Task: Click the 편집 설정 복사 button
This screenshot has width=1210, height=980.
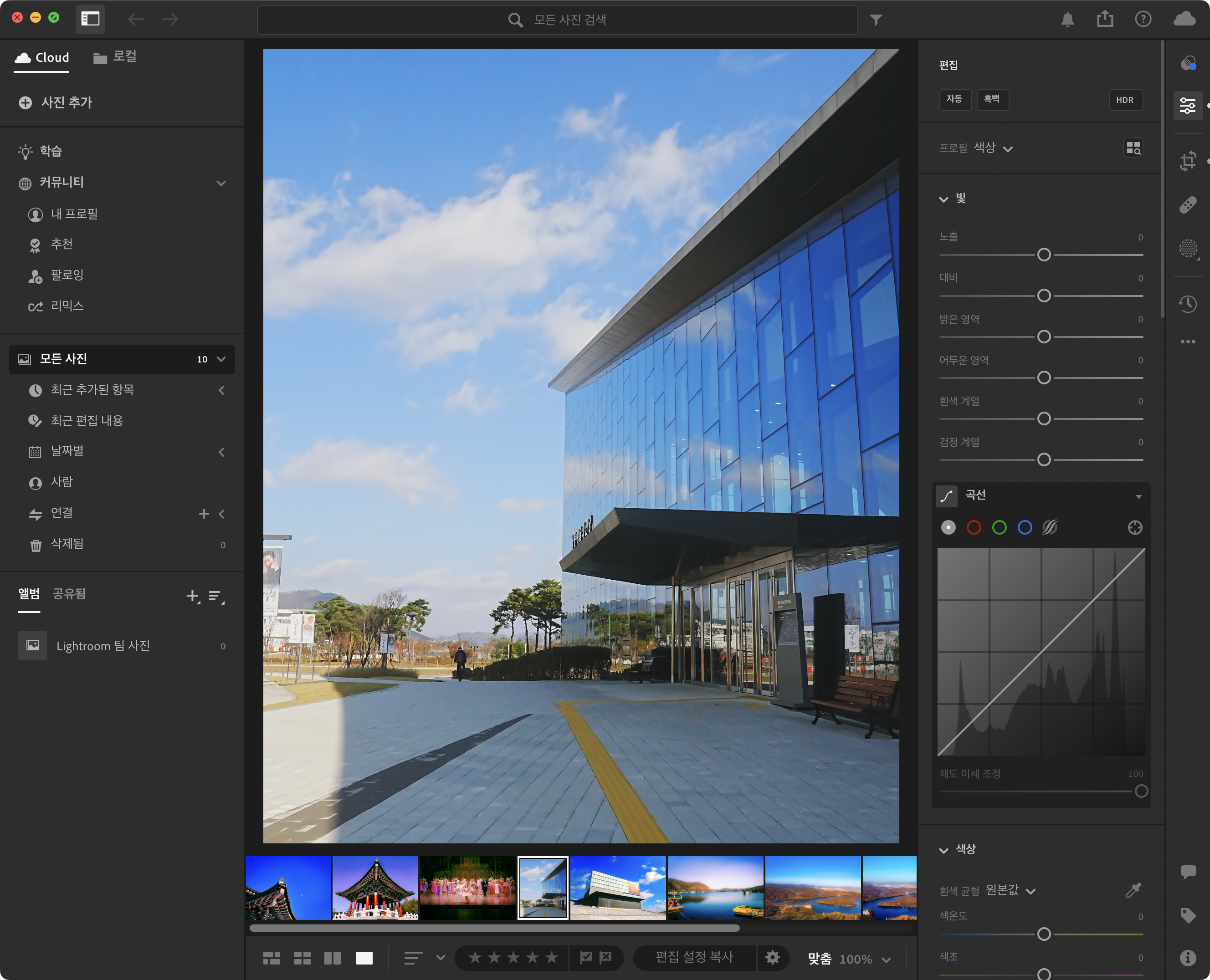Action: [694, 957]
